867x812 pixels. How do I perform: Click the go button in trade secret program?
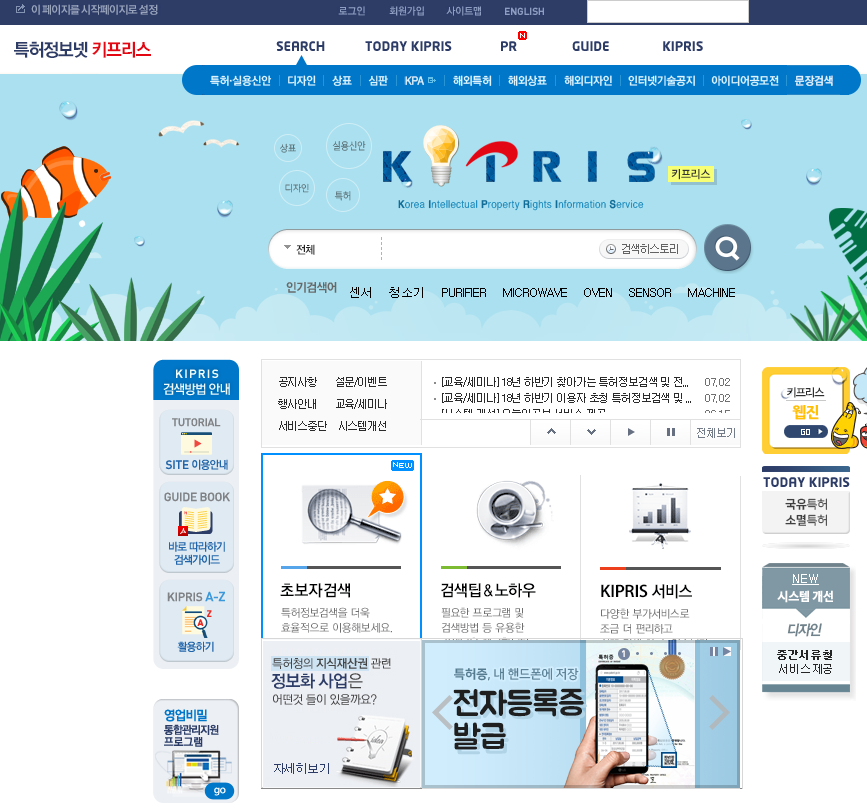tap(220, 790)
